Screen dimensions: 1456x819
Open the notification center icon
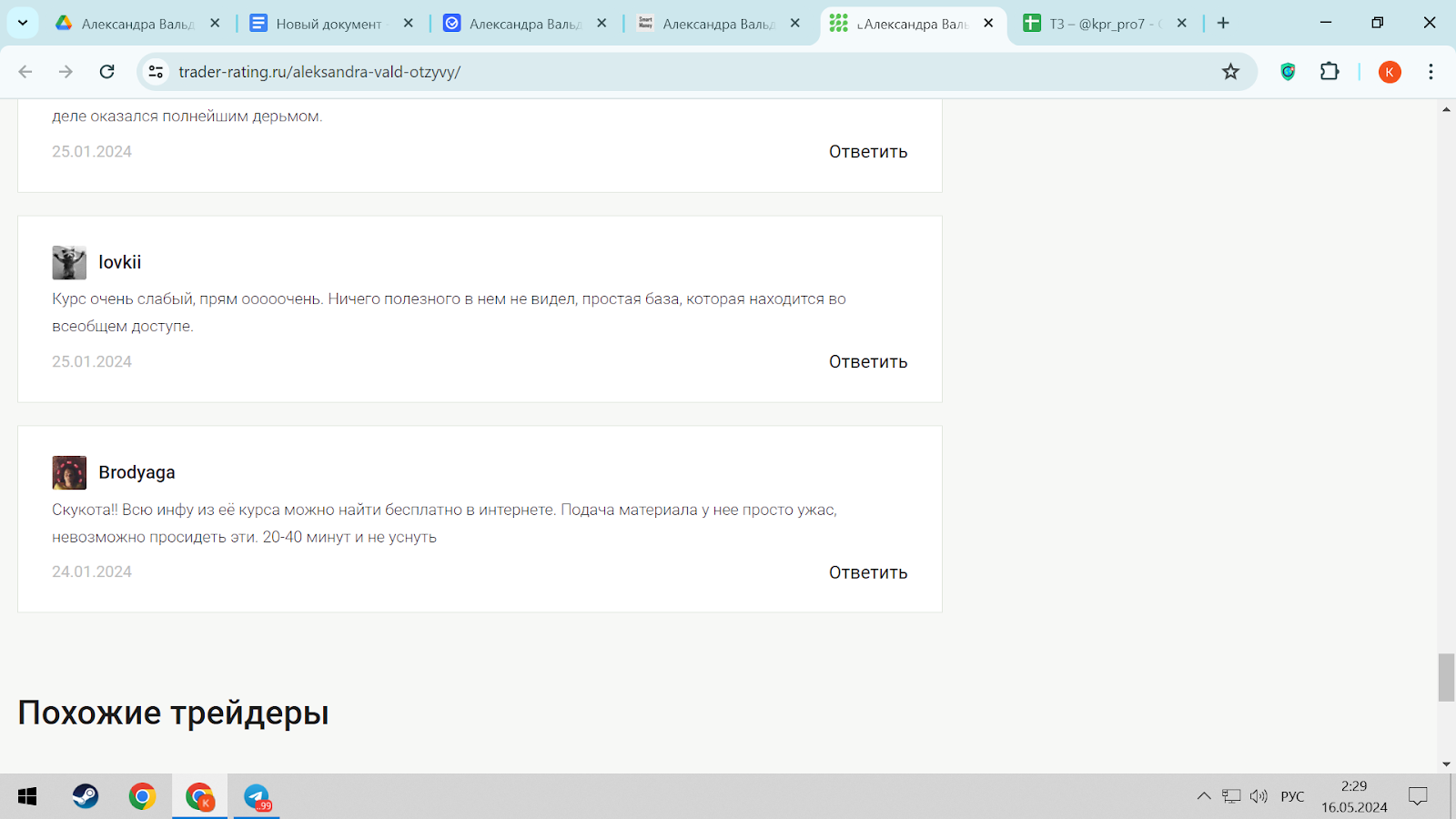coord(1418,796)
